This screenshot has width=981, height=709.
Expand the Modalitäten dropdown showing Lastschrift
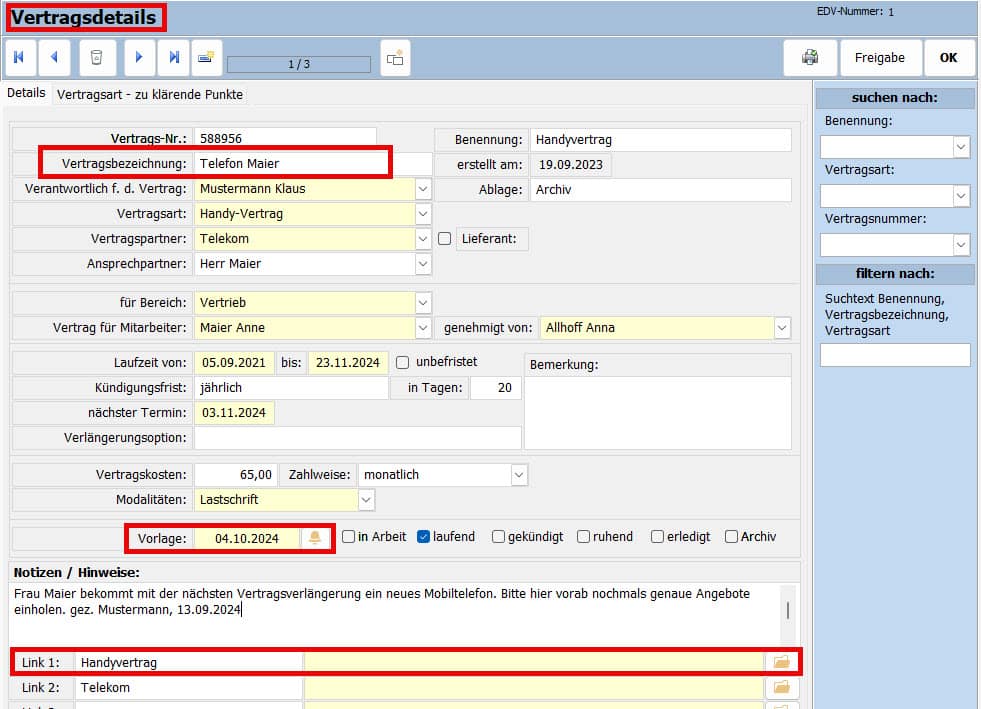point(366,499)
